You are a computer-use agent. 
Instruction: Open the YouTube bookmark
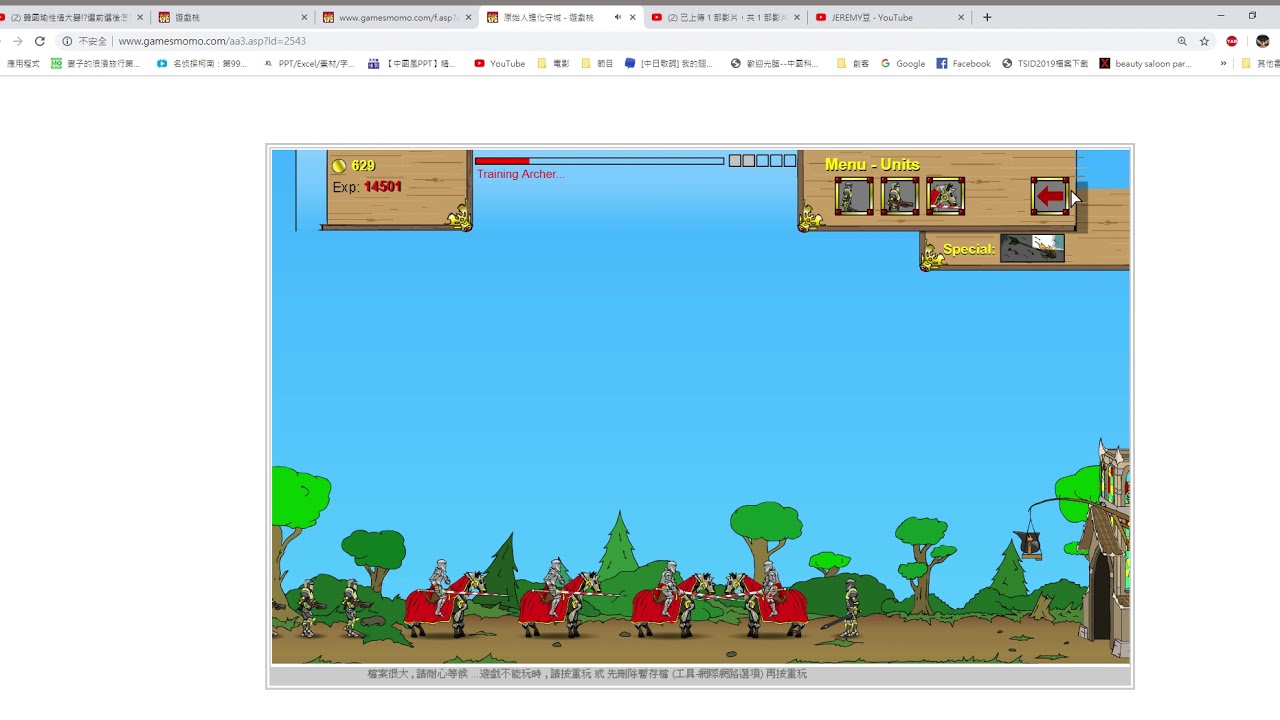(499, 63)
